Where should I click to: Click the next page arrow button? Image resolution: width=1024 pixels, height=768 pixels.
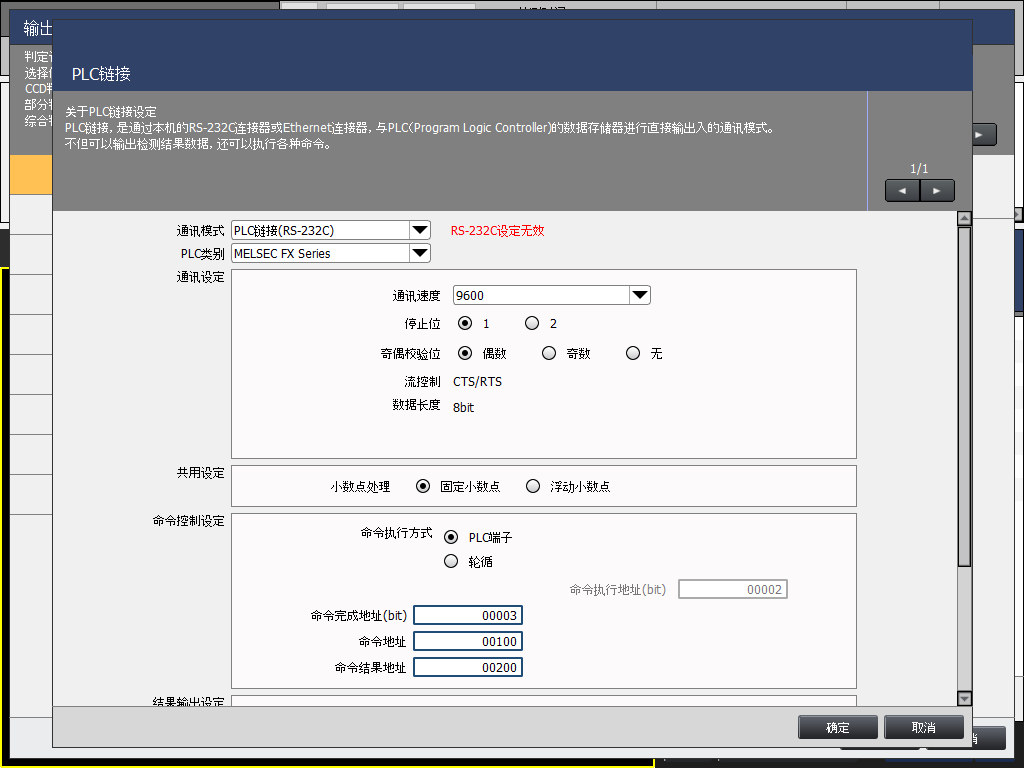(x=937, y=190)
